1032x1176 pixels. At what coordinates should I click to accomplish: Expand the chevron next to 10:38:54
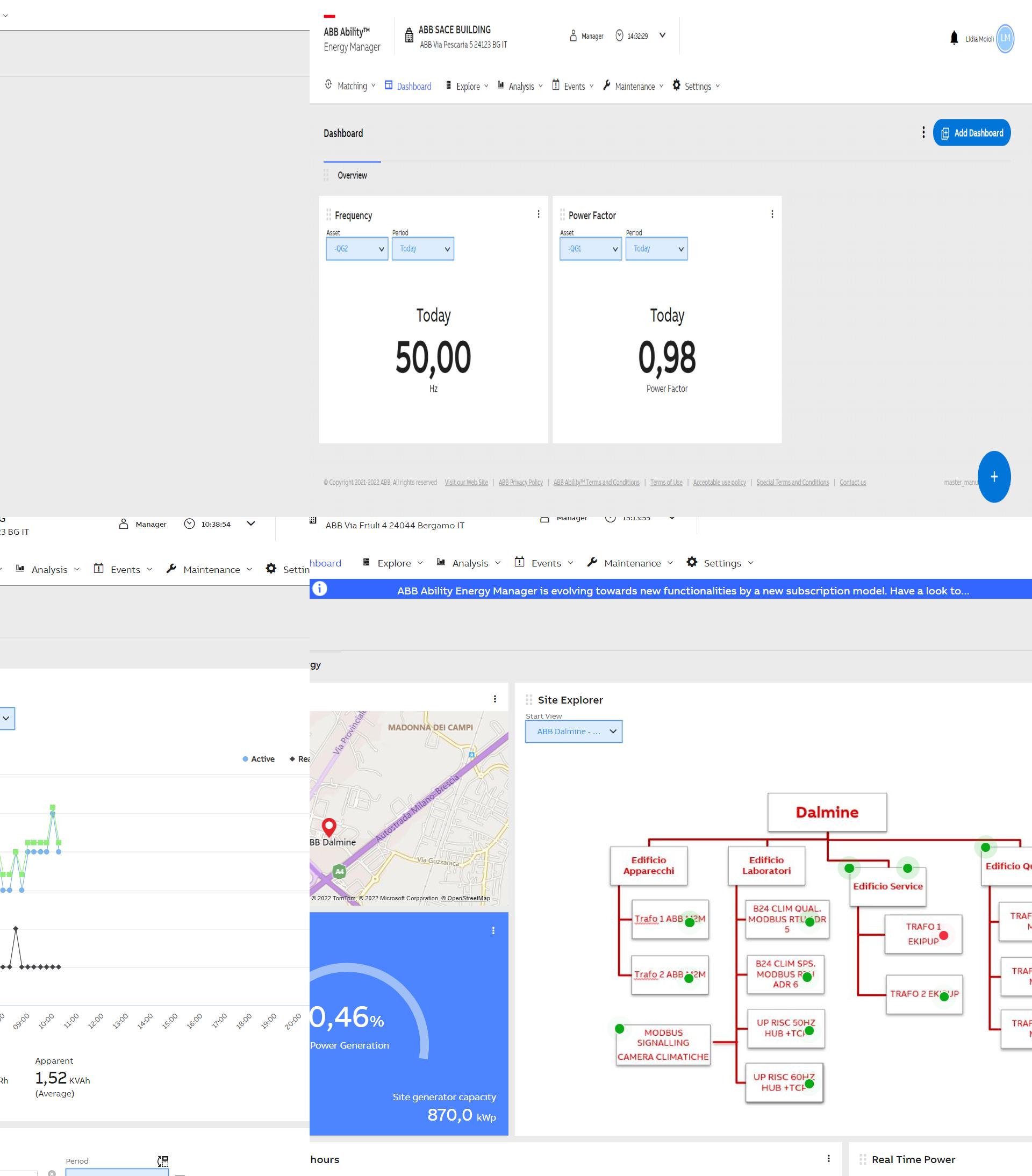click(x=251, y=524)
